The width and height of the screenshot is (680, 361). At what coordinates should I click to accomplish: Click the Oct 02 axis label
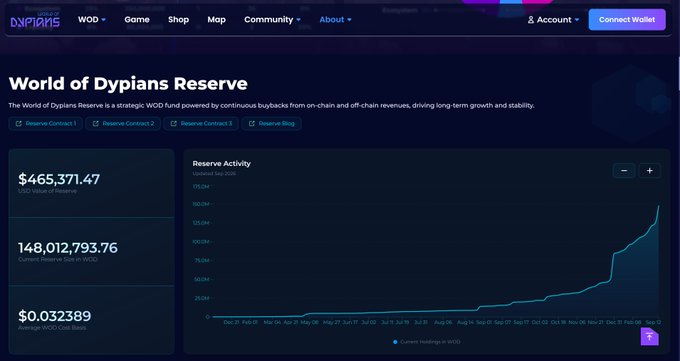540,322
